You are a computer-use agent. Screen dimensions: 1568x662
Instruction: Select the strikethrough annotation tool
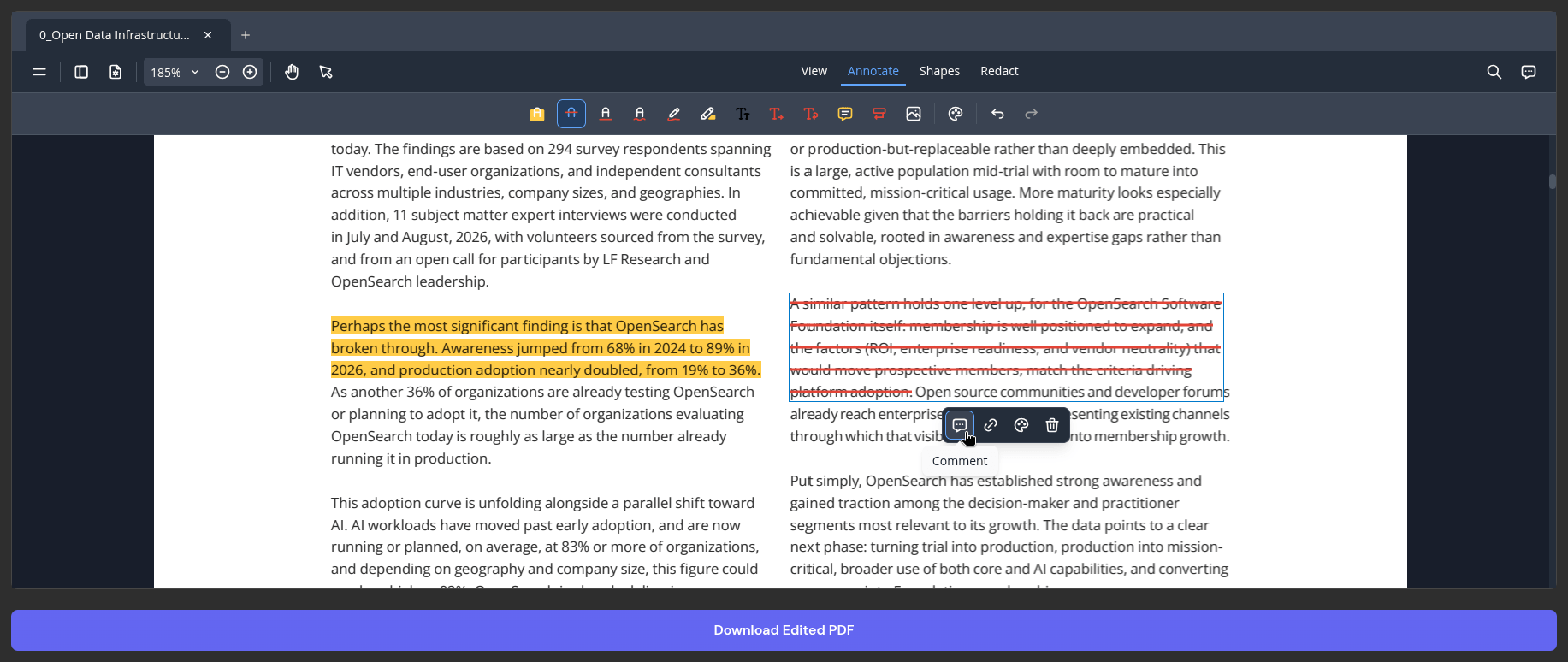click(x=571, y=114)
